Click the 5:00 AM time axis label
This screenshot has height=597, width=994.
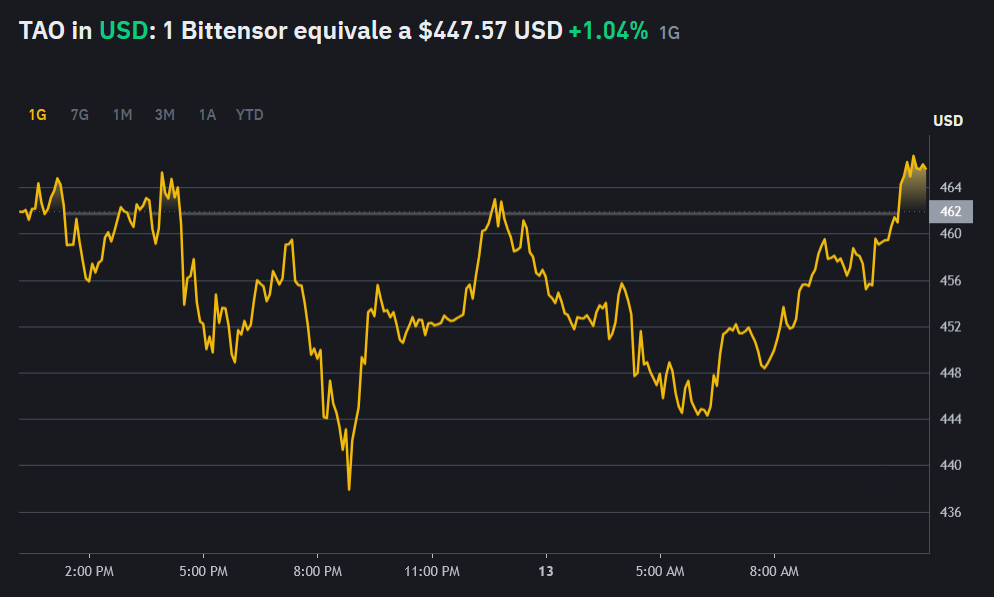pyautogui.click(x=660, y=571)
